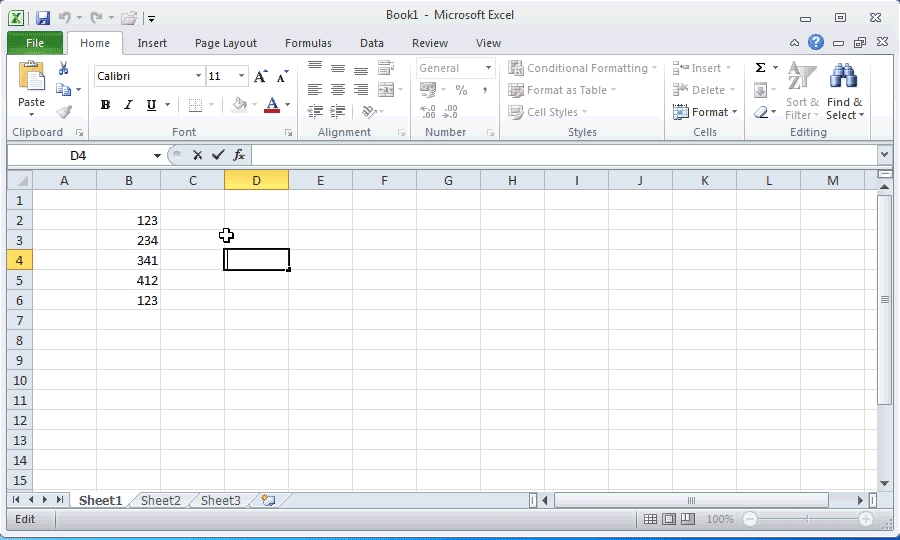
Task: Select cell B3 containing 234
Action: 129,240
